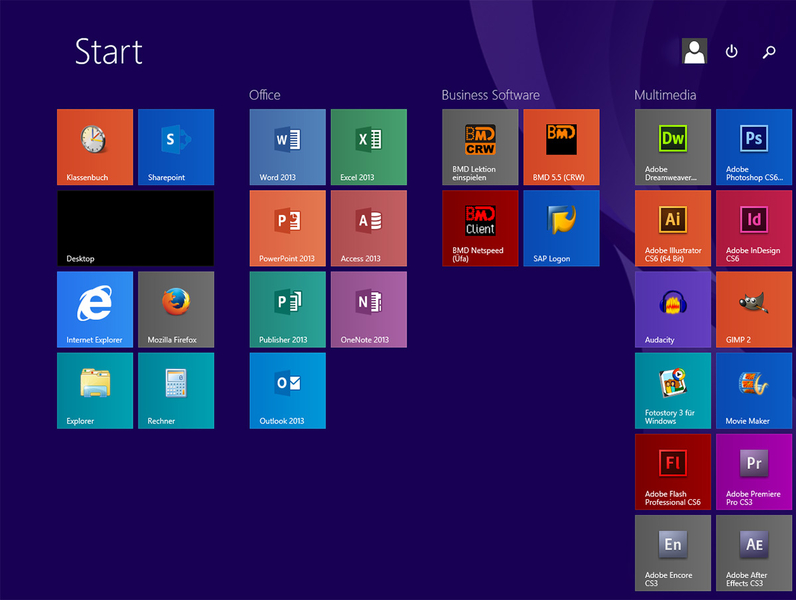This screenshot has width=796, height=600.
Task: Start Word 2013
Action: tap(288, 147)
